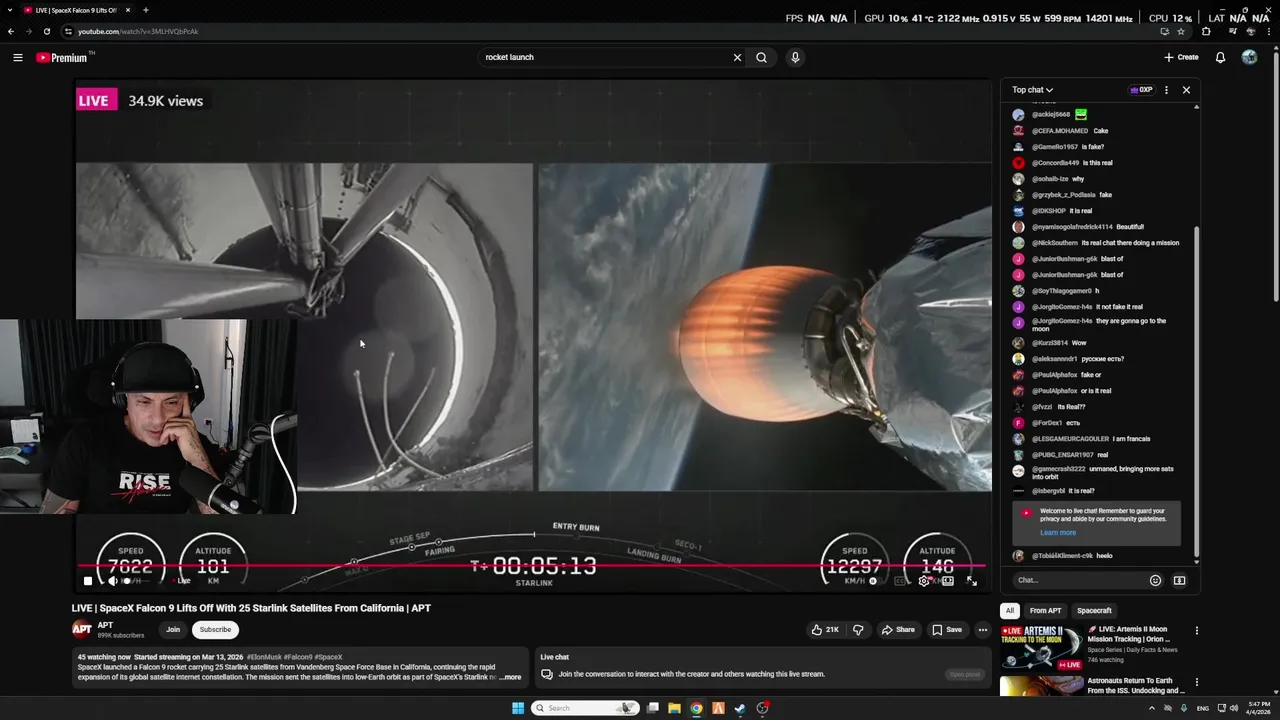Click the #SpaceX hashtag
The image size is (1280, 720).
click(328, 657)
